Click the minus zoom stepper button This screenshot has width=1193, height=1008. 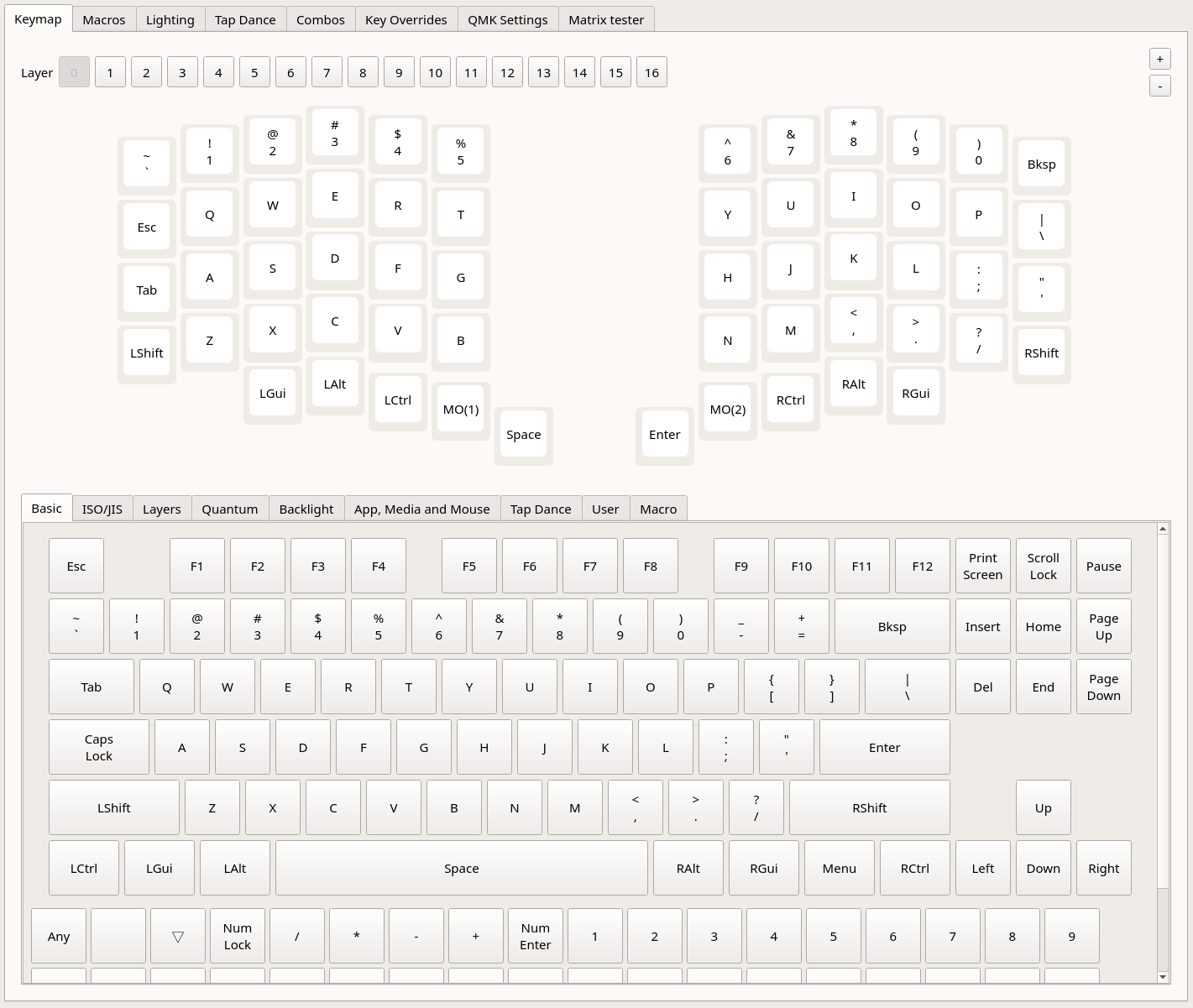1159,86
